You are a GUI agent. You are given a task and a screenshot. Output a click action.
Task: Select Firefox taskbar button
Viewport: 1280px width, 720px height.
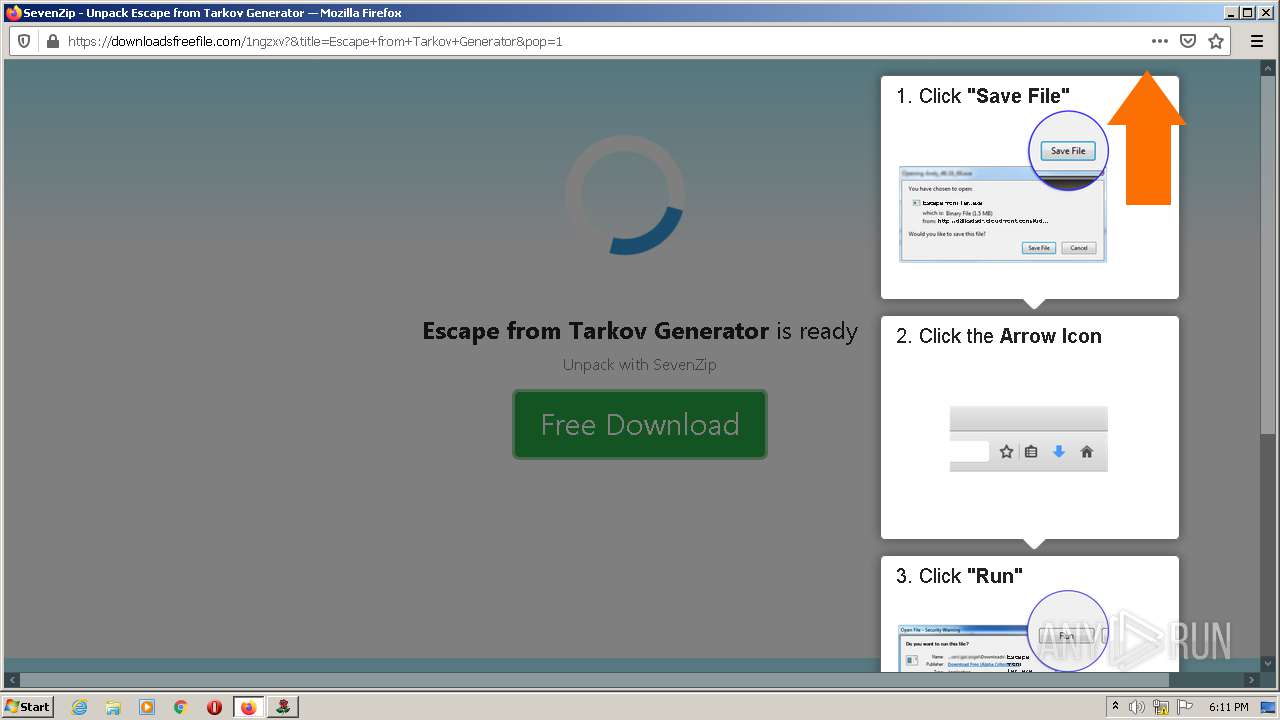click(x=249, y=707)
